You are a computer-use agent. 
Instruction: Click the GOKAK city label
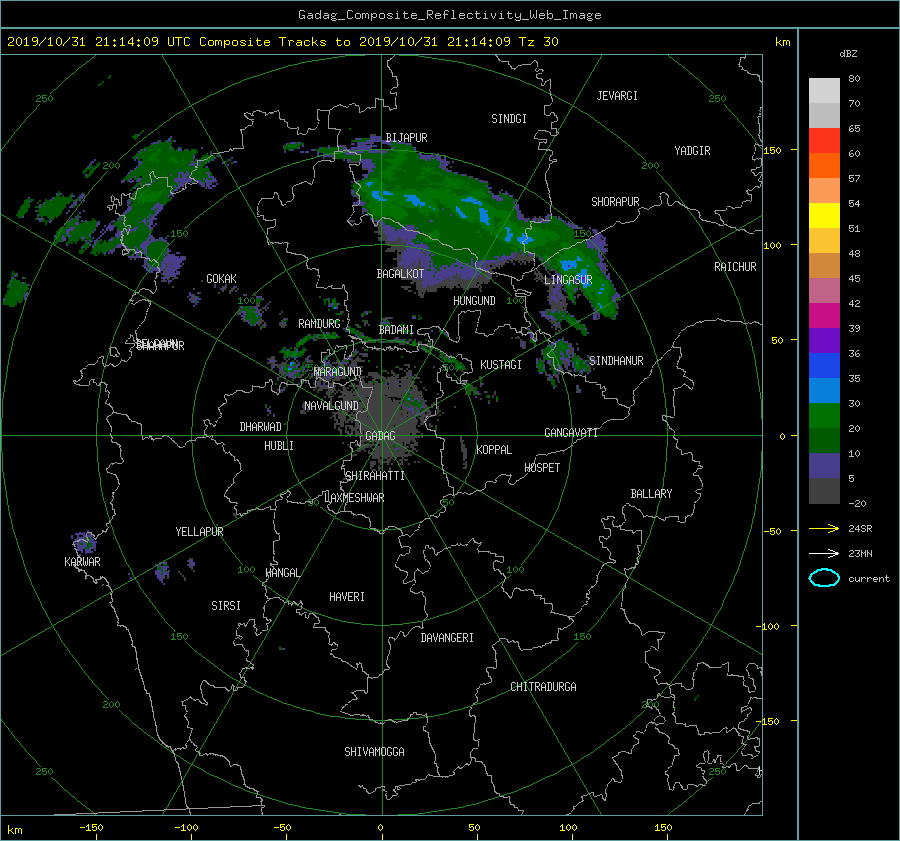(221, 279)
